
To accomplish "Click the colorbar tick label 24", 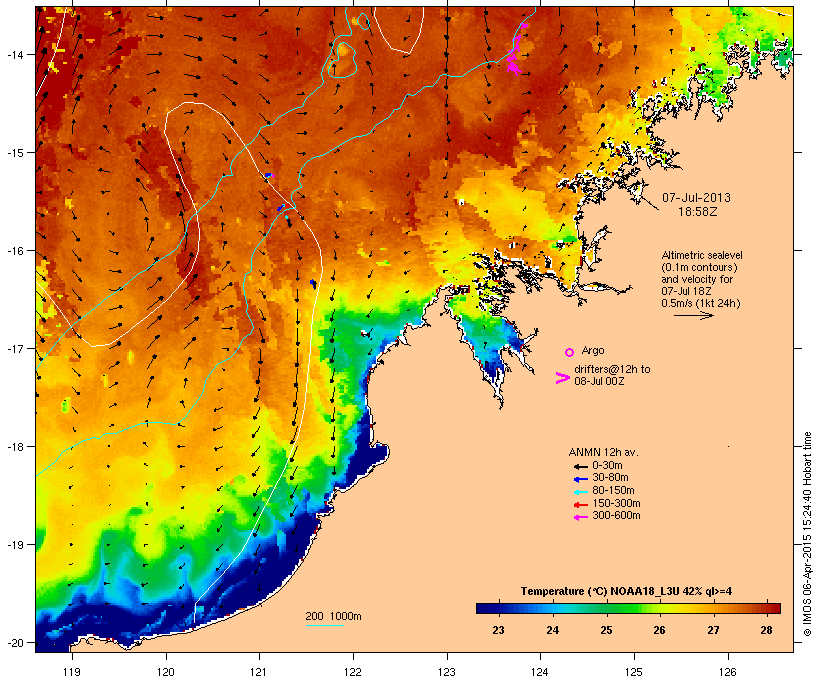I will pyautogui.click(x=552, y=630).
